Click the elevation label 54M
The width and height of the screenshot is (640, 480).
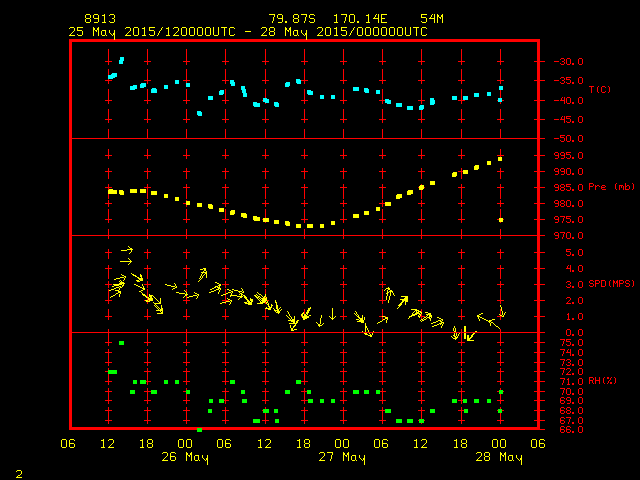432,19
